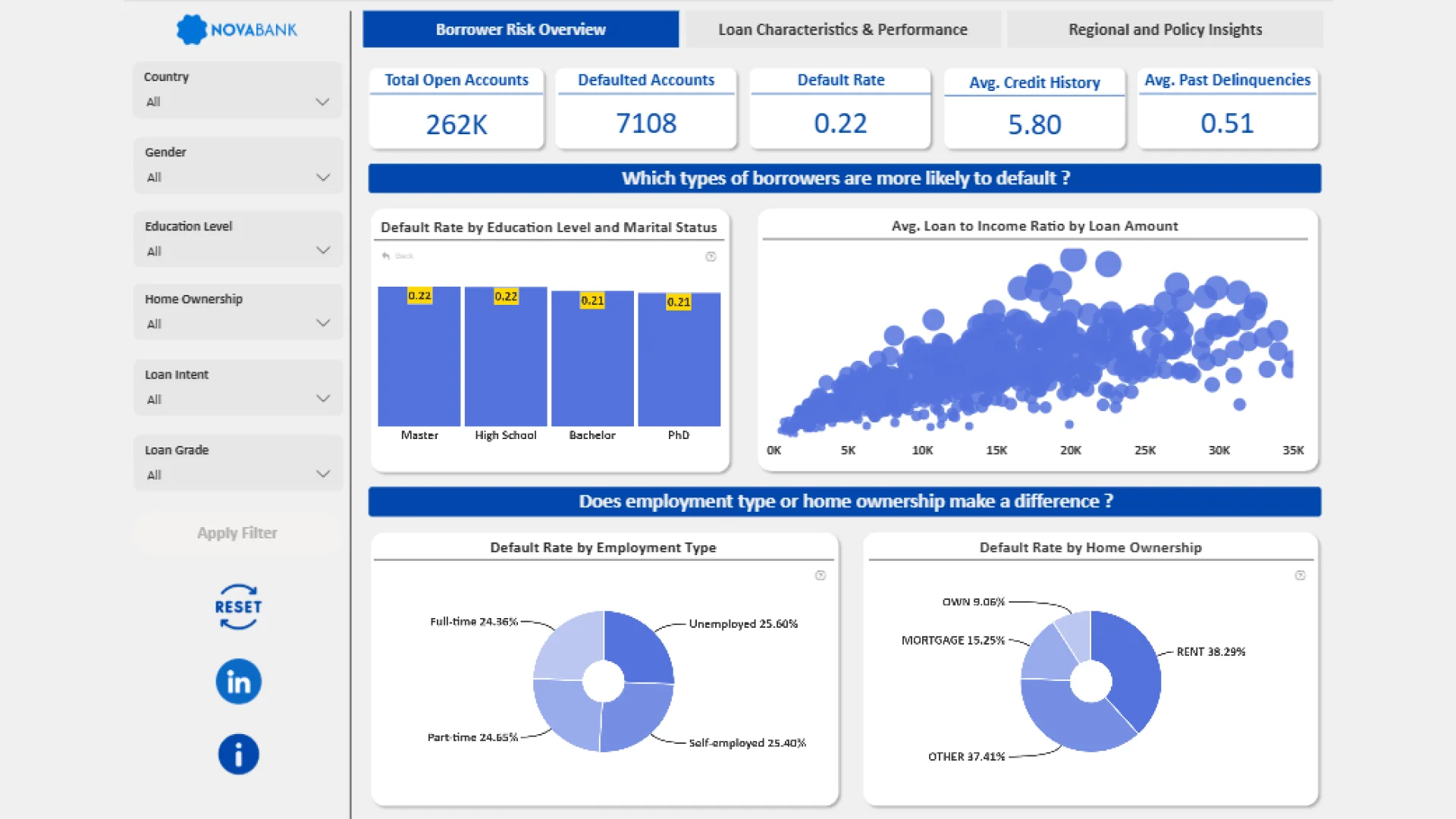This screenshot has width=1456, height=819.
Task: Open the Education Level dropdown
Action: 323,251
